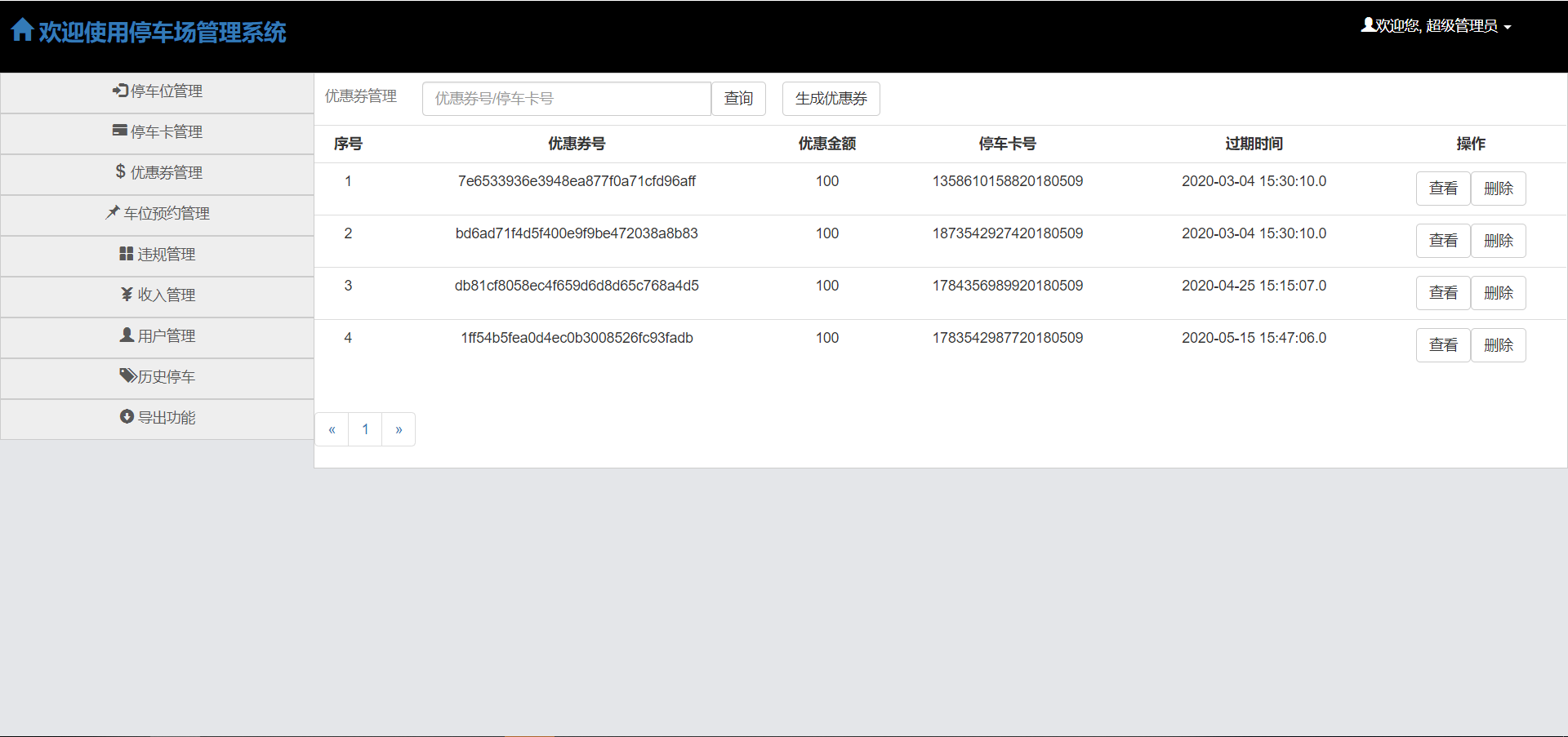Click the dollar icon for 优惠券管理
The height and width of the screenshot is (737, 1568).
[x=121, y=171]
